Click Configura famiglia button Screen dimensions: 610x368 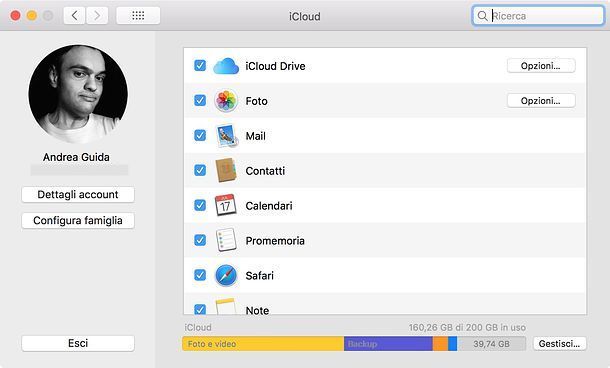tap(78, 221)
